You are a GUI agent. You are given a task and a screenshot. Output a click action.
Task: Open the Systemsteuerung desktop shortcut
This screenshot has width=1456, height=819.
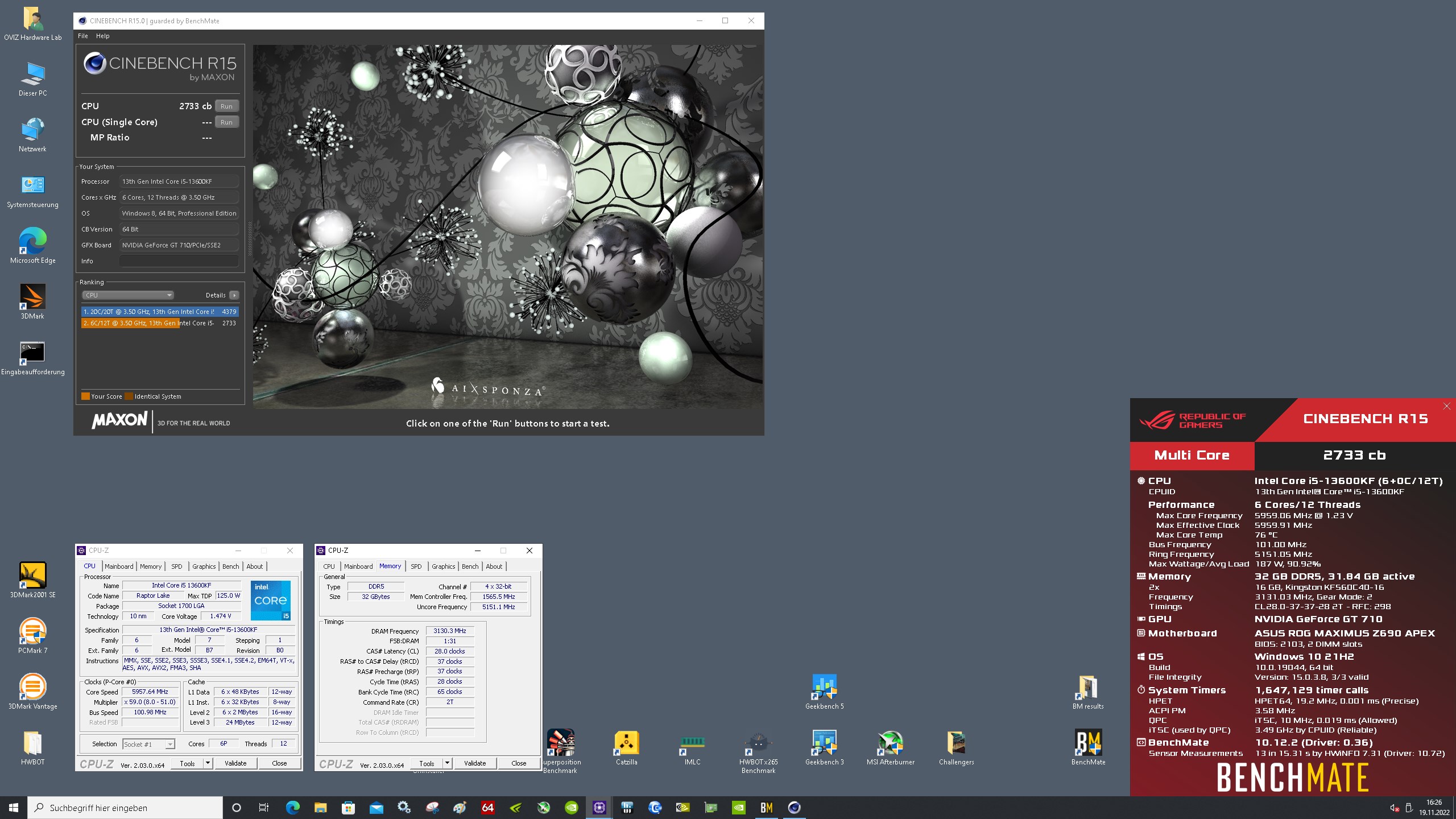tap(32, 191)
